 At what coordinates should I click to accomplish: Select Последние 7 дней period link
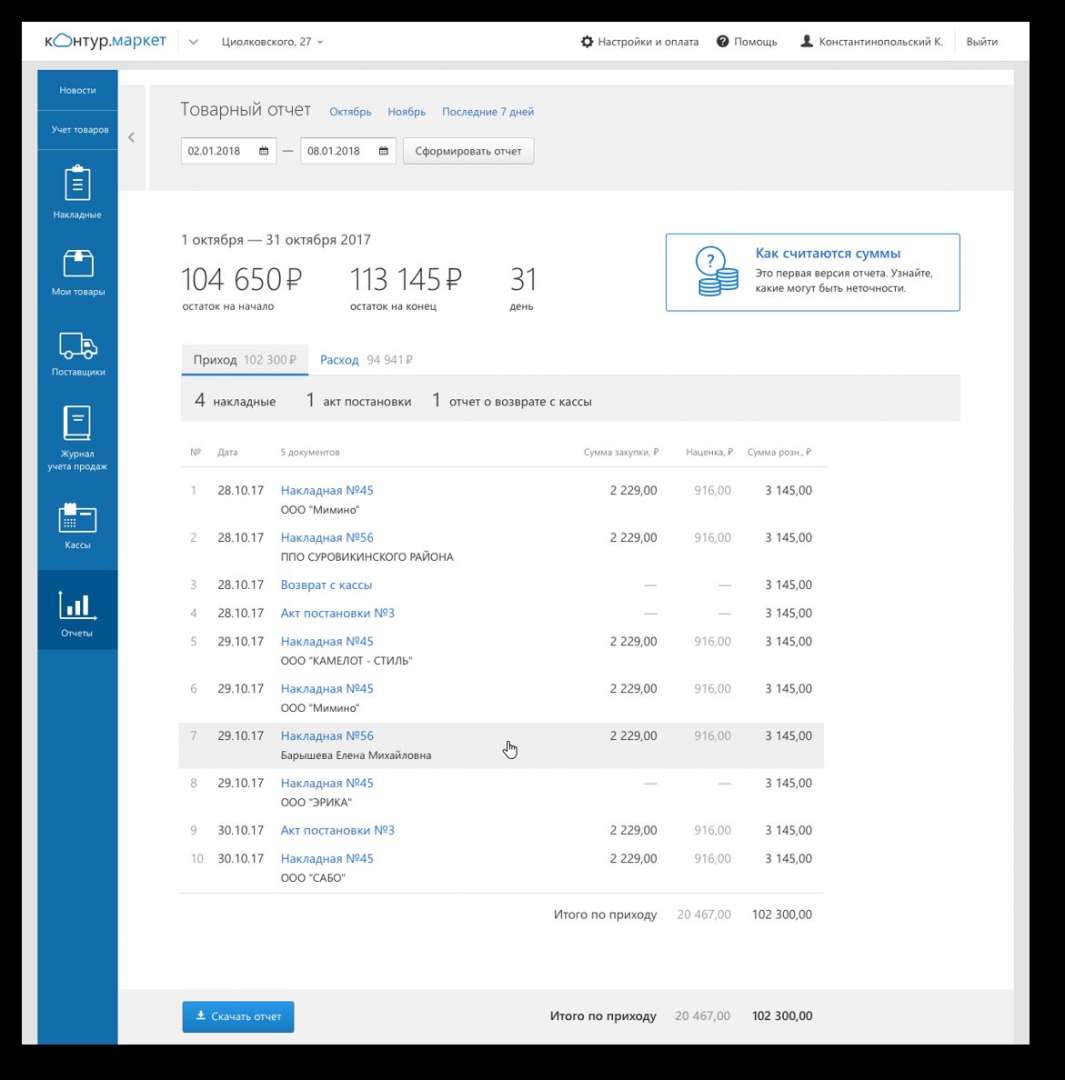coord(488,112)
